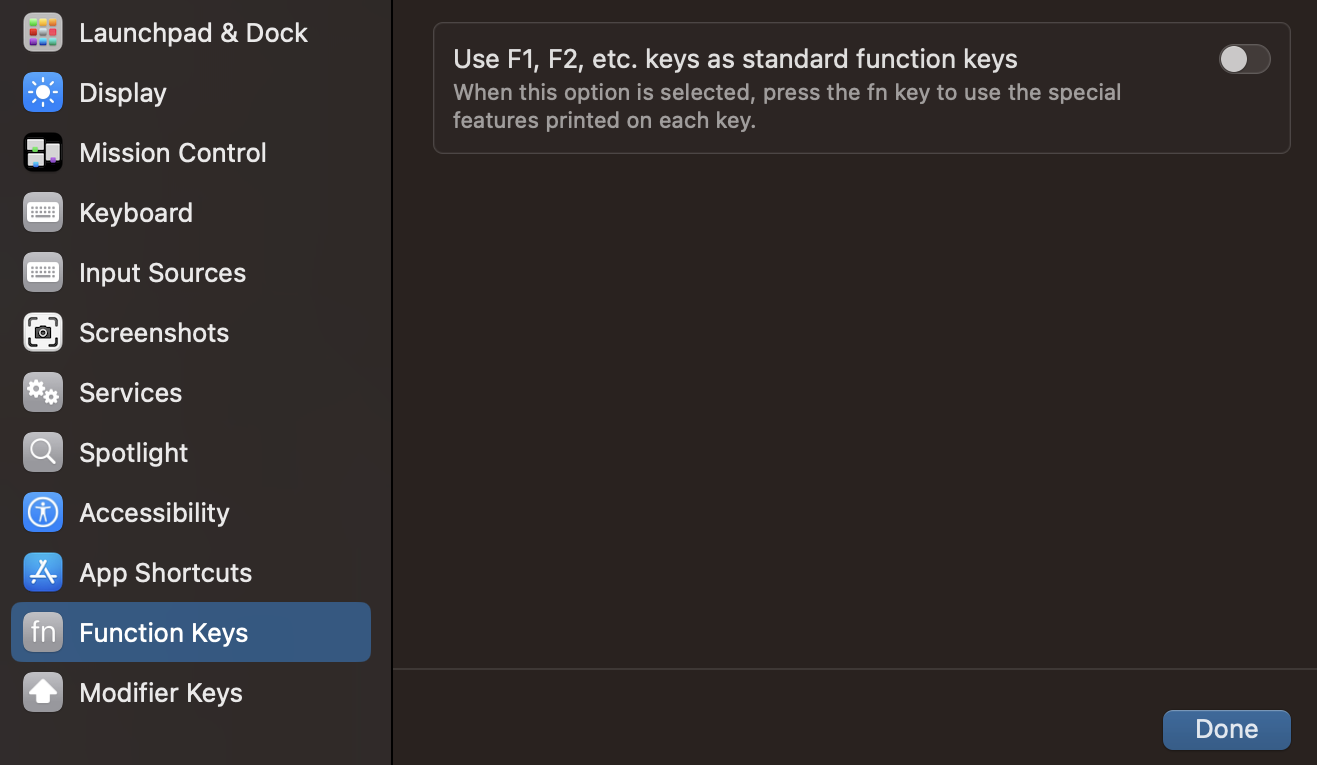Viewport: 1317px width, 765px height.
Task: Click the fn icon for Function Keys
Action: coord(42,632)
